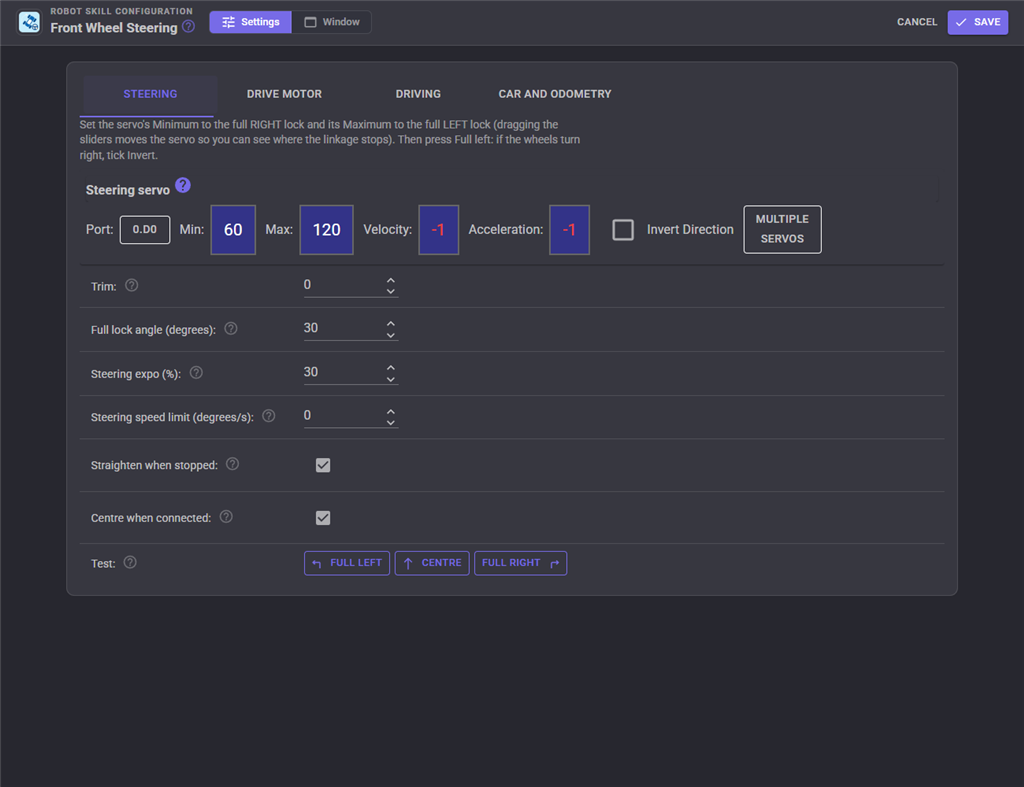Increase Full lock angle with up arrow

click(x=391, y=323)
